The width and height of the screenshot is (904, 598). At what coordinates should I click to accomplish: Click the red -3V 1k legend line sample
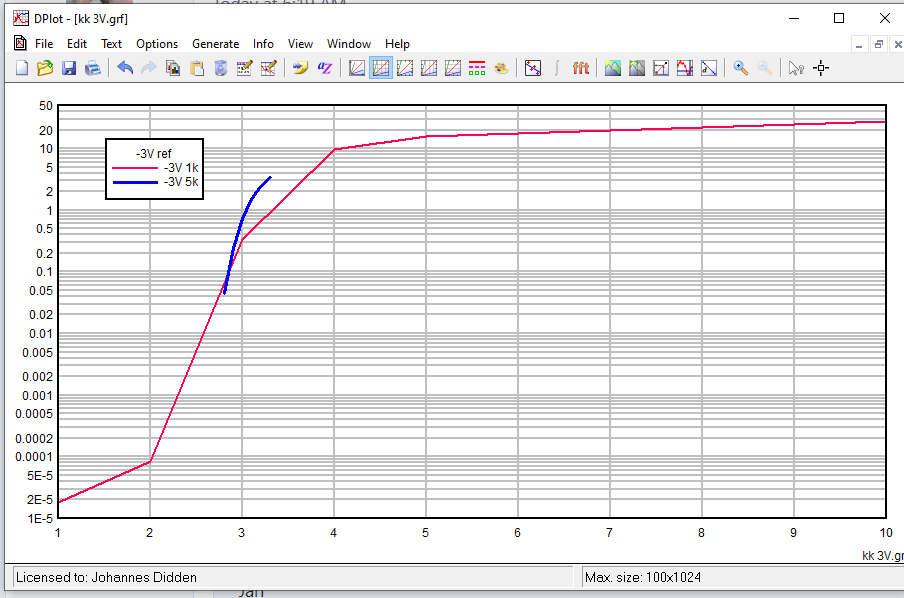click(x=135, y=168)
